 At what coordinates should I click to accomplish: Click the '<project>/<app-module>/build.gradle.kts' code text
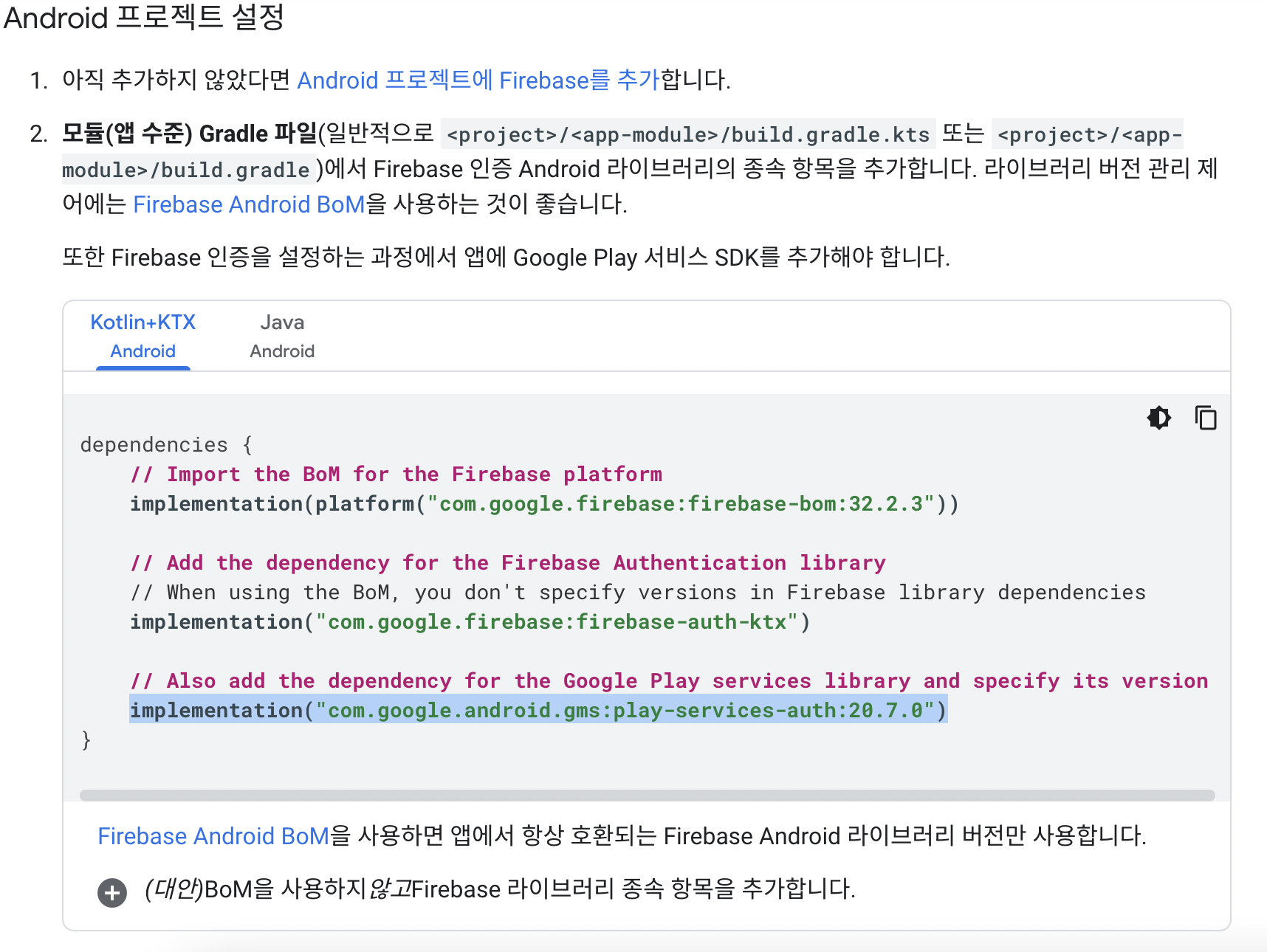click(688, 134)
